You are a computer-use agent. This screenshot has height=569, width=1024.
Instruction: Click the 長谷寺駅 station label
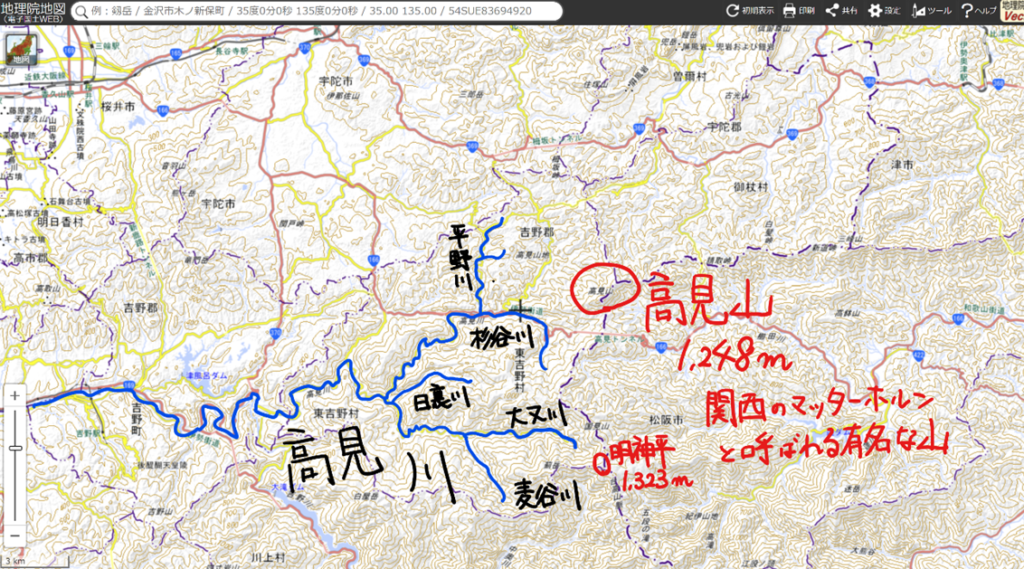click(x=232, y=51)
